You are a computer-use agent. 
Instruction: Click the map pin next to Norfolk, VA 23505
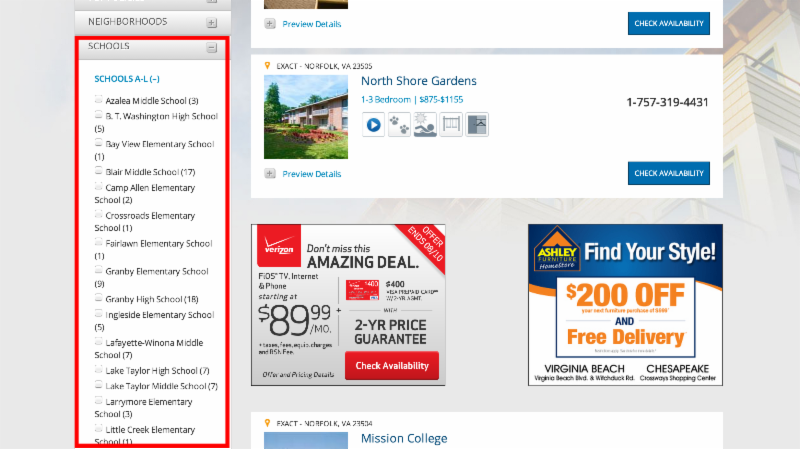(267, 65)
